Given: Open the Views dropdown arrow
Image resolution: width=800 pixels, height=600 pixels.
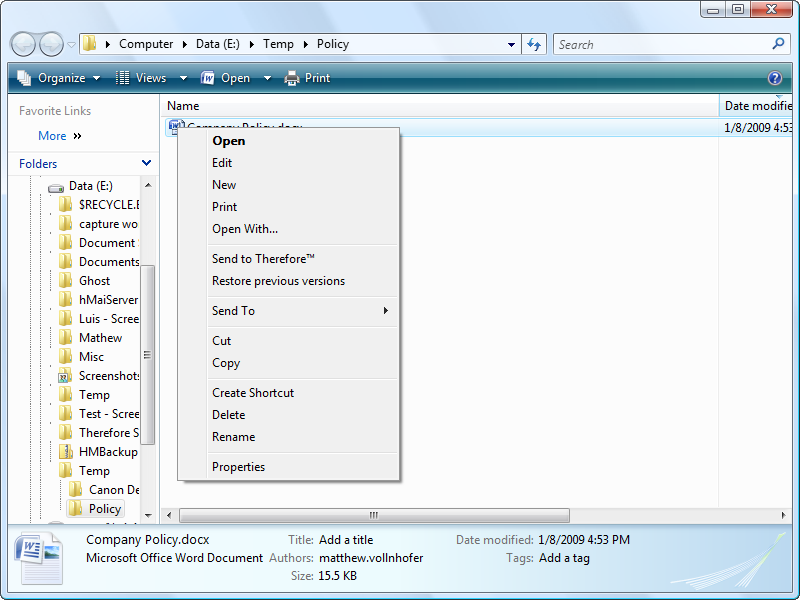Looking at the screenshot, I should point(183,77).
